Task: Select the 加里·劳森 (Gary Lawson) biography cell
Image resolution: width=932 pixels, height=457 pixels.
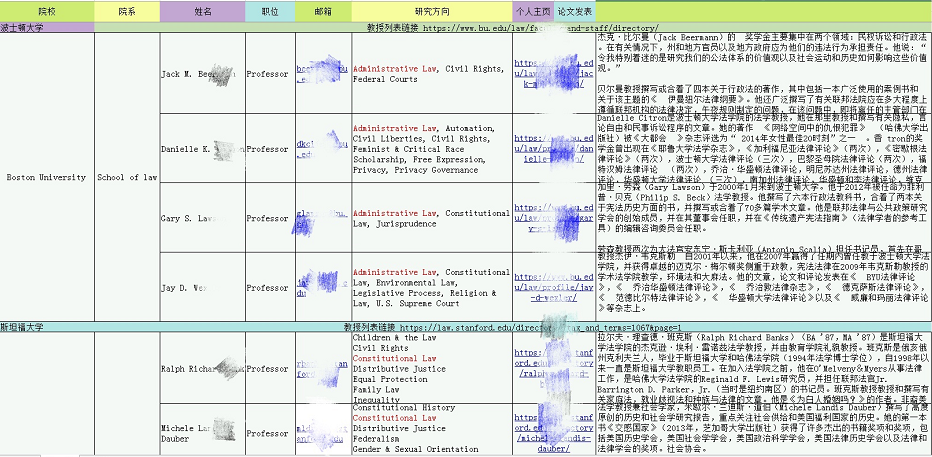Action: (x=764, y=218)
